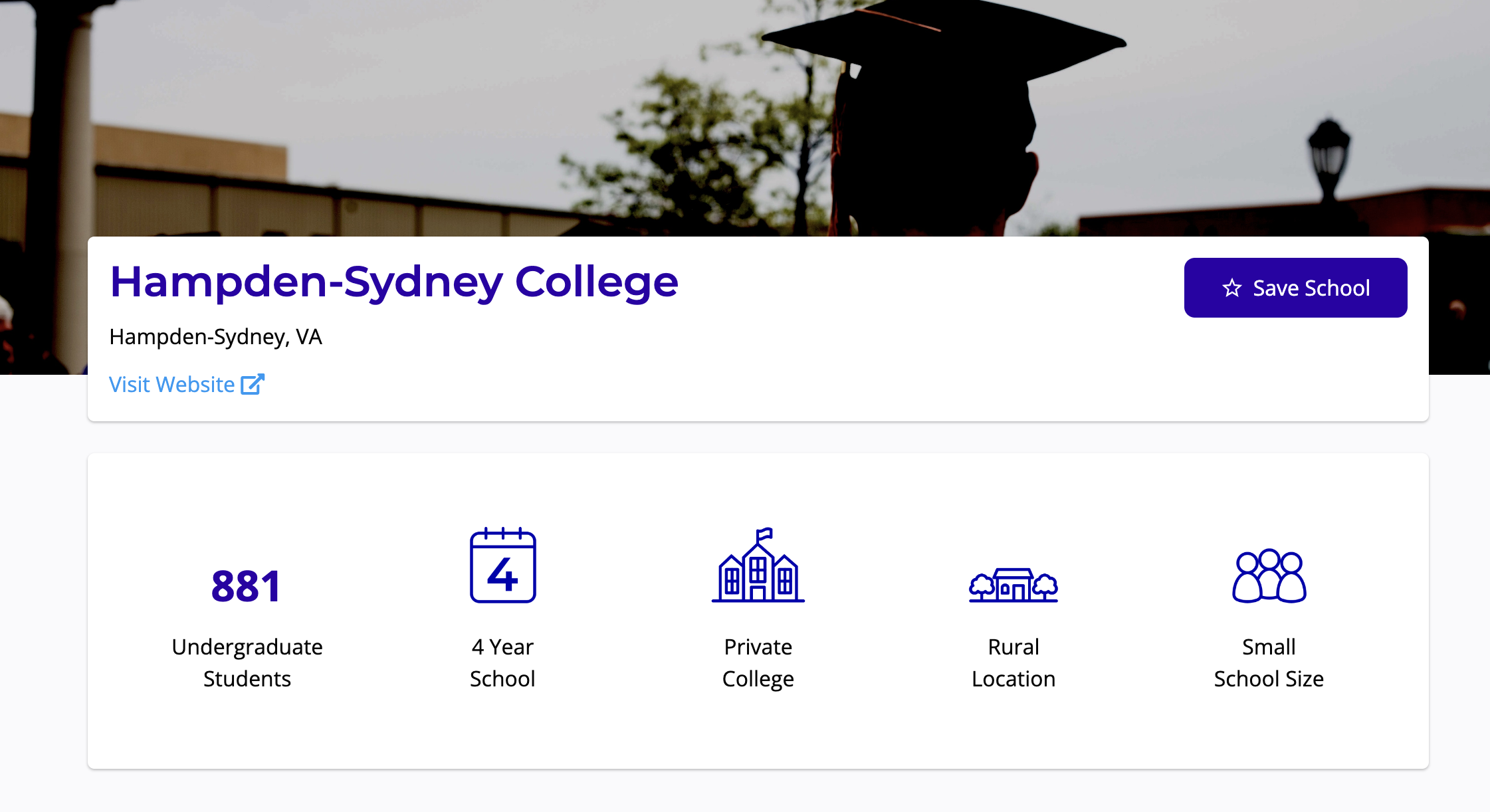
Task: Select the three people group icon
Action: click(x=1269, y=576)
